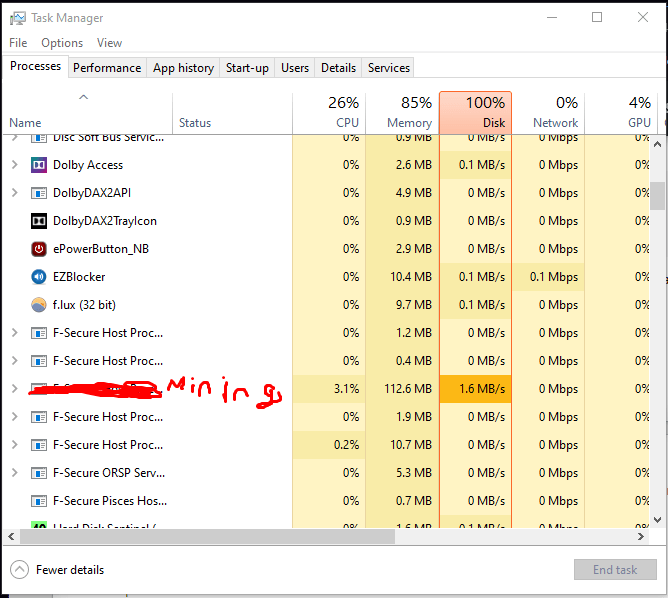Expand the DolbyDAX2API process group
This screenshot has width=668, height=598.
point(14,193)
